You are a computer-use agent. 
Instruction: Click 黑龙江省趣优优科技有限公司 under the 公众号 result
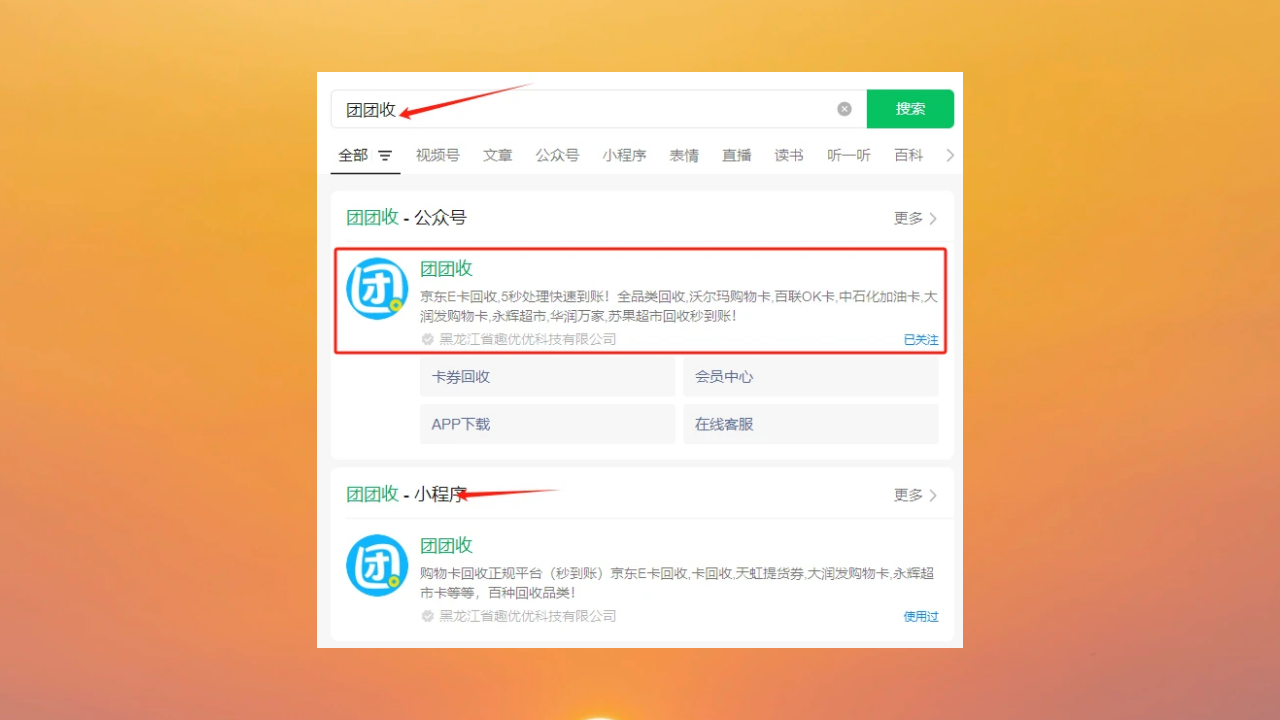(528, 340)
